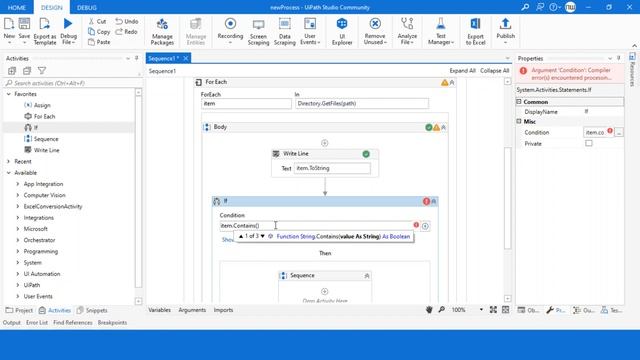The height and width of the screenshot is (360, 640).
Task: Click the feedback icon in title bar
Action: click(540, 7)
